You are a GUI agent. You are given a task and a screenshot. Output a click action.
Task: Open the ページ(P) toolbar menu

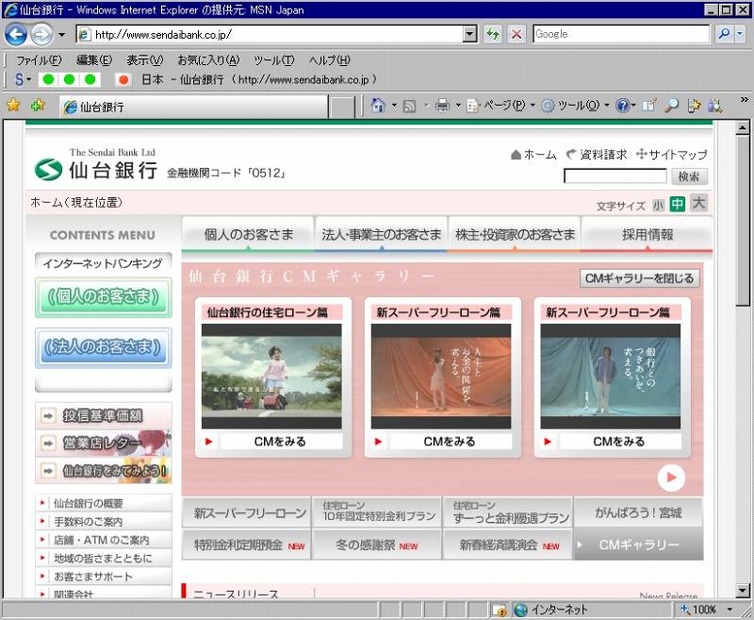click(501, 105)
